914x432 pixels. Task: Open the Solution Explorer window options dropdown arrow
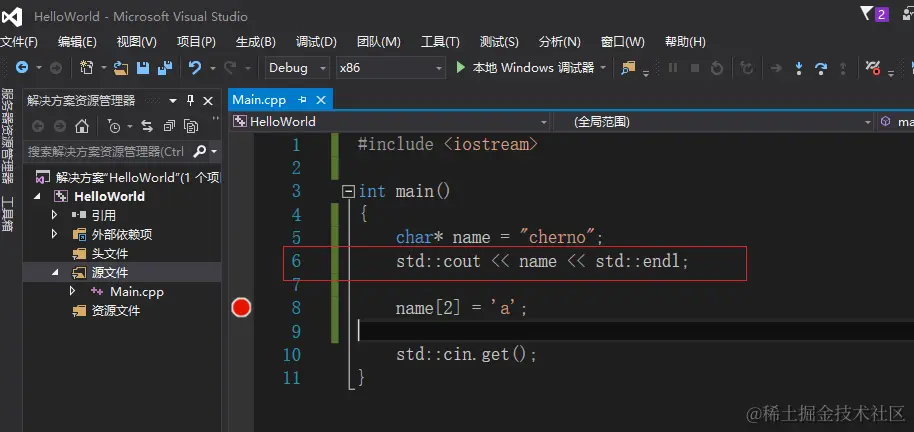(x=173, y=101)
